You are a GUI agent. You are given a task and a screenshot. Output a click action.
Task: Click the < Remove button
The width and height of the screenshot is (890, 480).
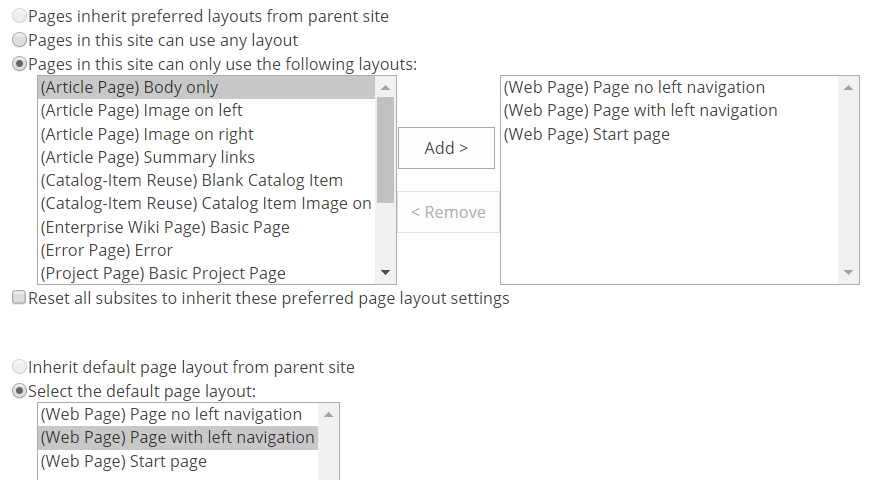point(448,212)
